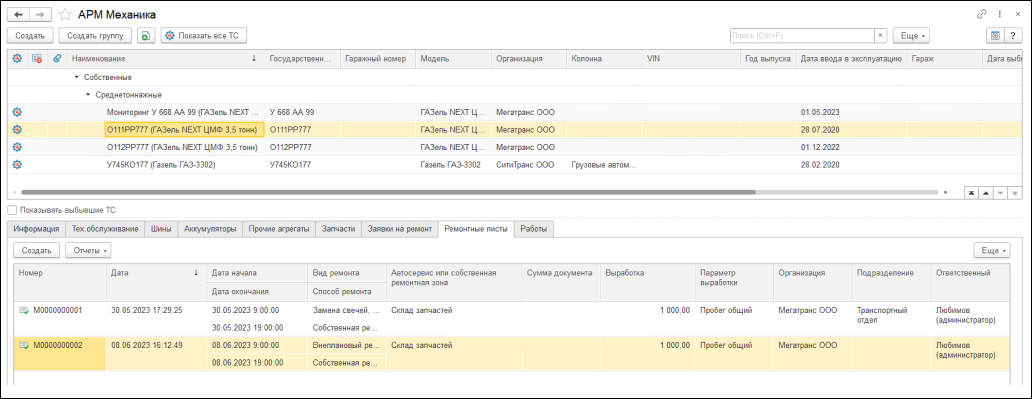The width and height of the screenshot is (1032, 399).
Task: Switch to the Тех.обслуживание tab
Action: tap(105, 228)
